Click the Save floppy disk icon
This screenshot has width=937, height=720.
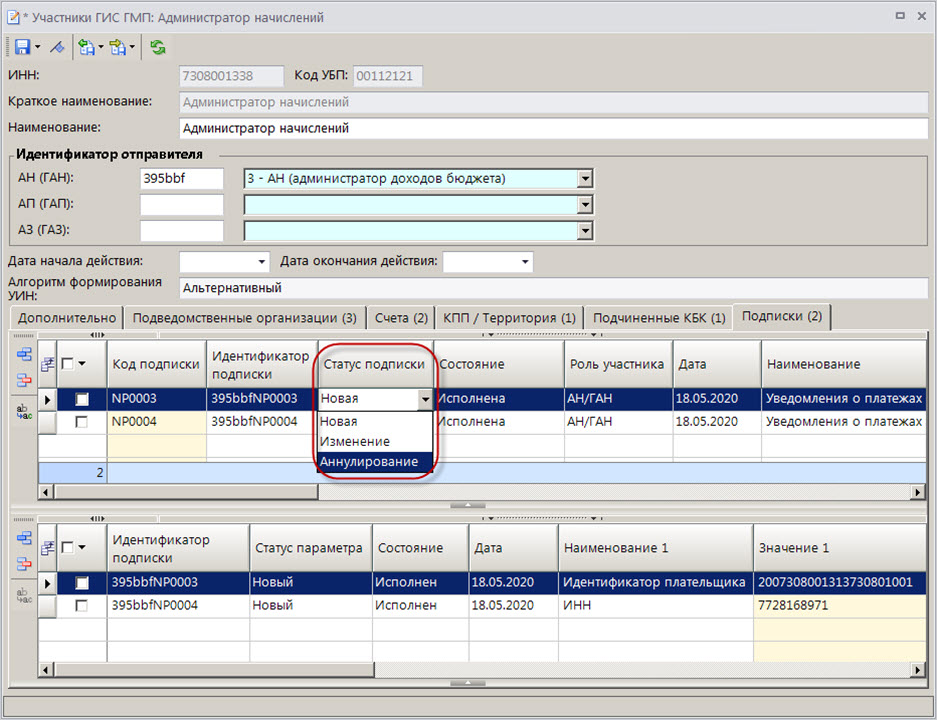click(22, 47)
